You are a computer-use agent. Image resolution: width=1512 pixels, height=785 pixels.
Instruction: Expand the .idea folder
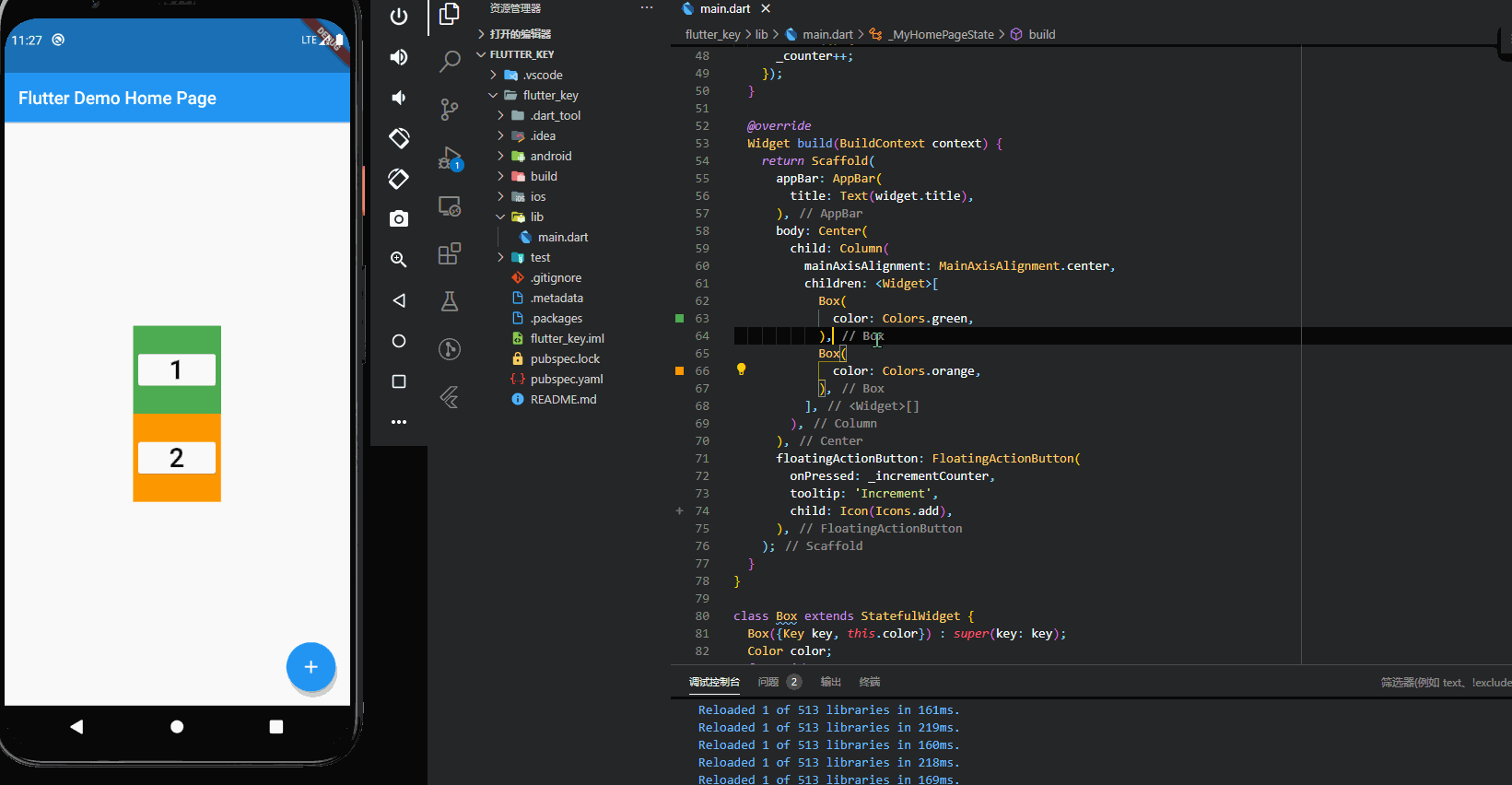click(543, 135)
